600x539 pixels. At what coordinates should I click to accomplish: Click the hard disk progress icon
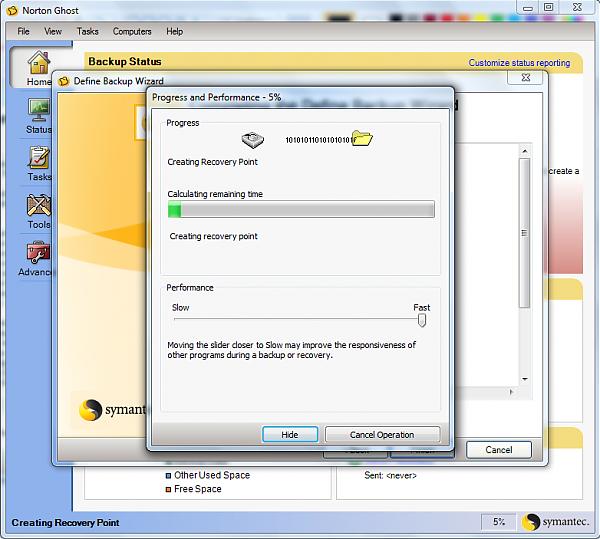(x=253, y=140)
